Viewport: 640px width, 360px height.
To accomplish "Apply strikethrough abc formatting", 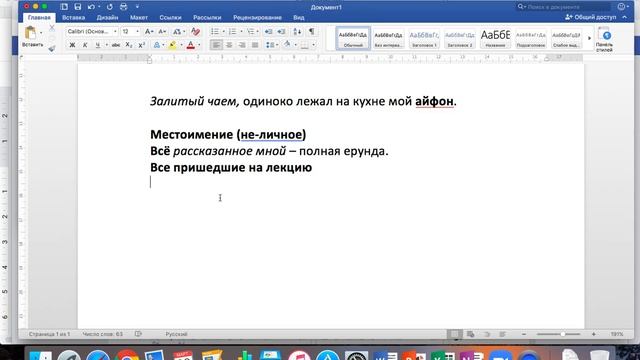I will coord(116,45).
